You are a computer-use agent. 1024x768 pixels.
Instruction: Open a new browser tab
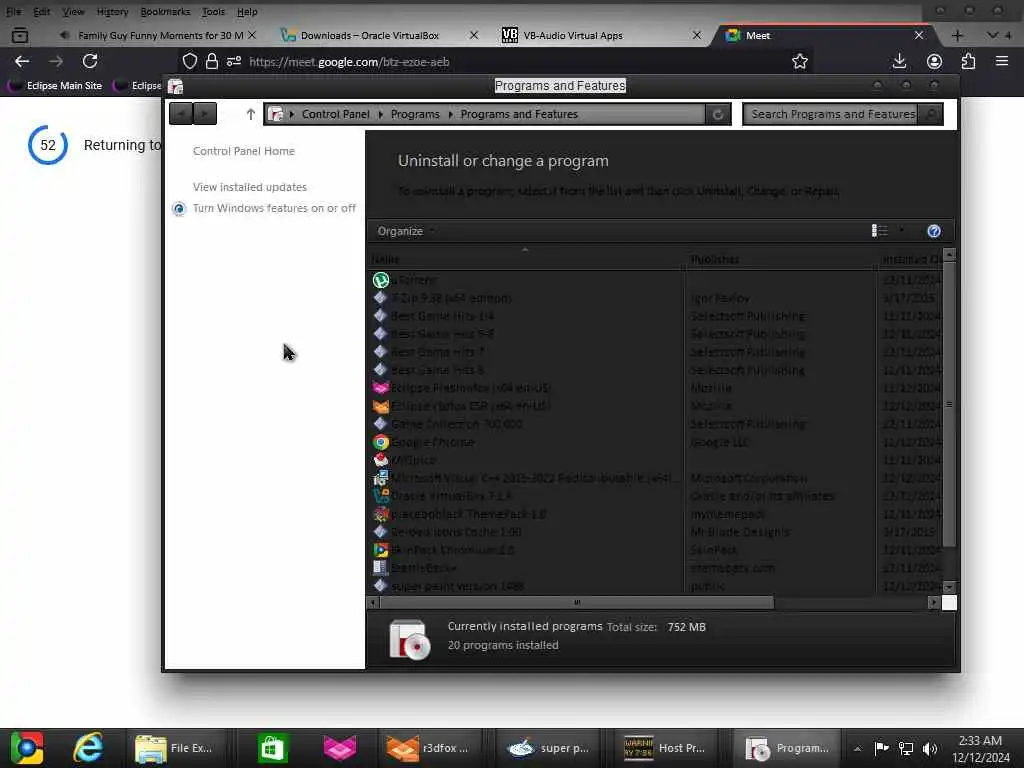coord(957,35)
